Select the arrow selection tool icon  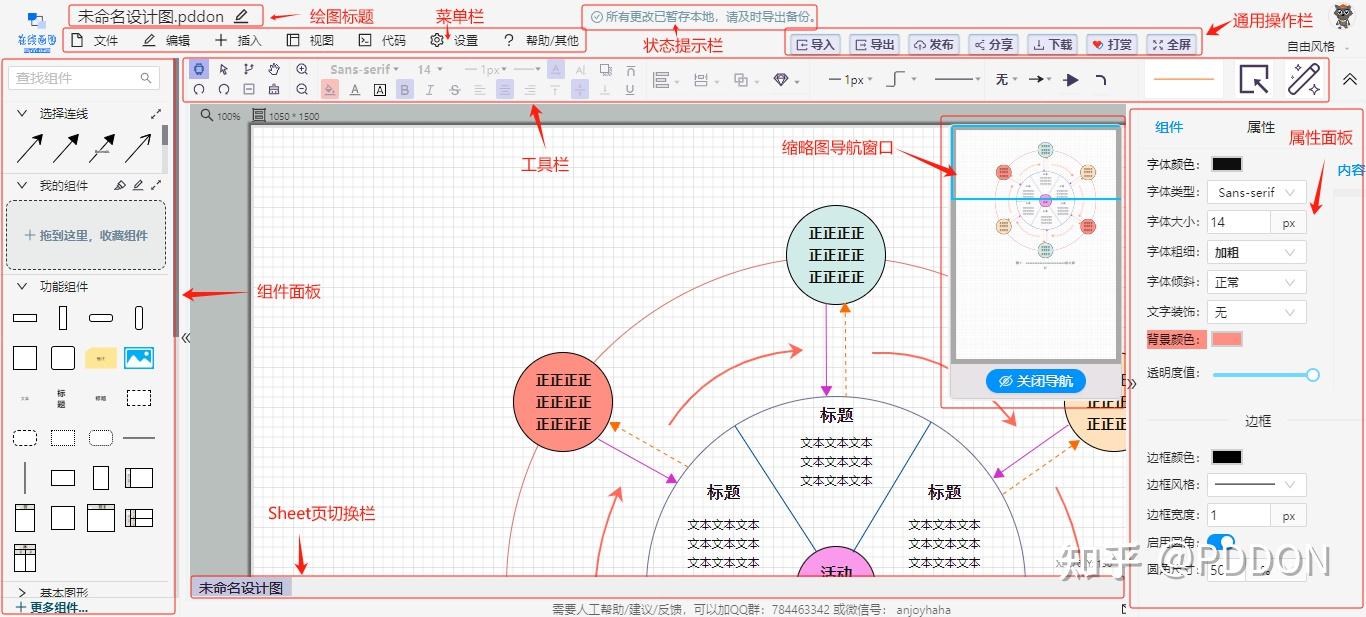(x=223, y=69)
